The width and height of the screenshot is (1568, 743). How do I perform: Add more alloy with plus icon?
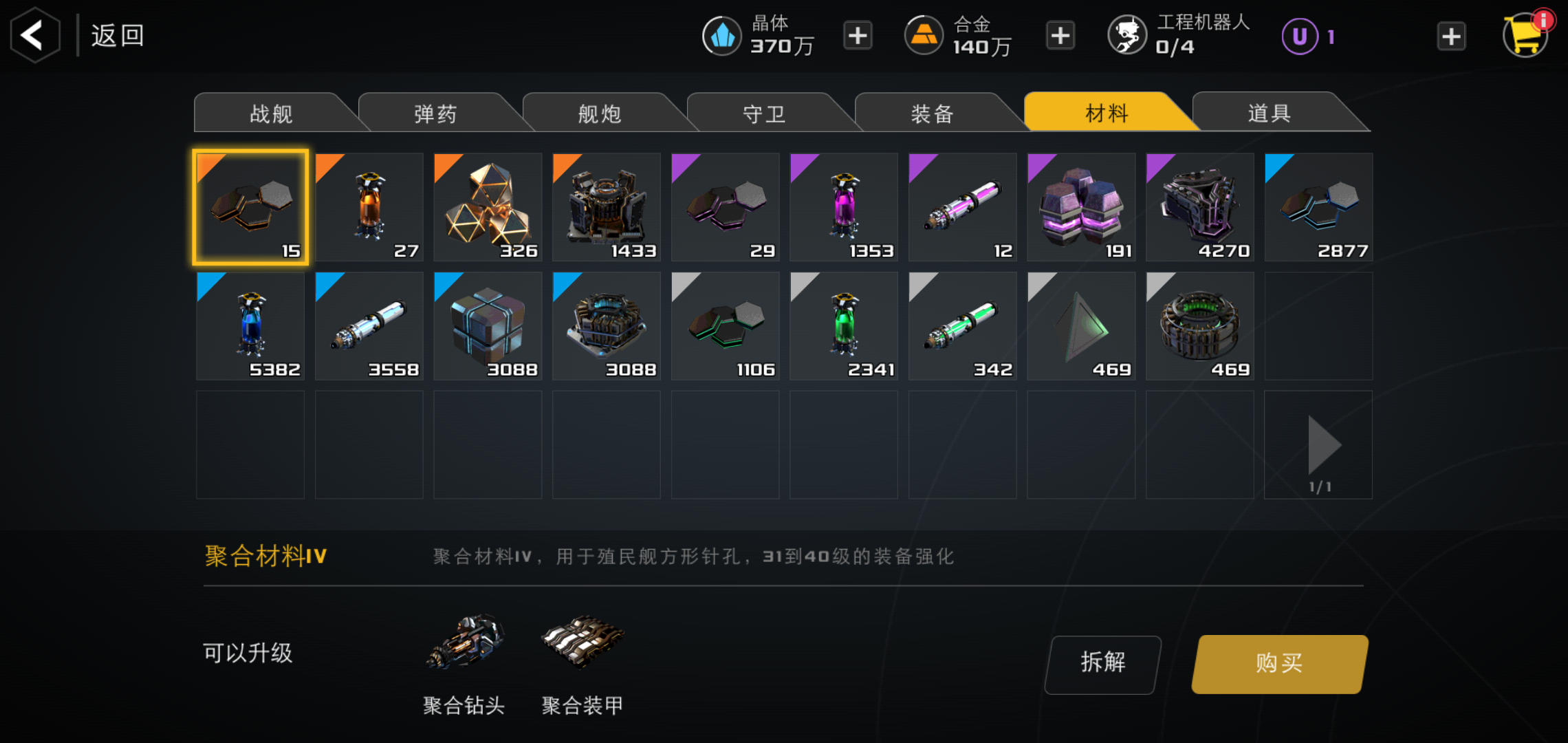click(1060, 35)
